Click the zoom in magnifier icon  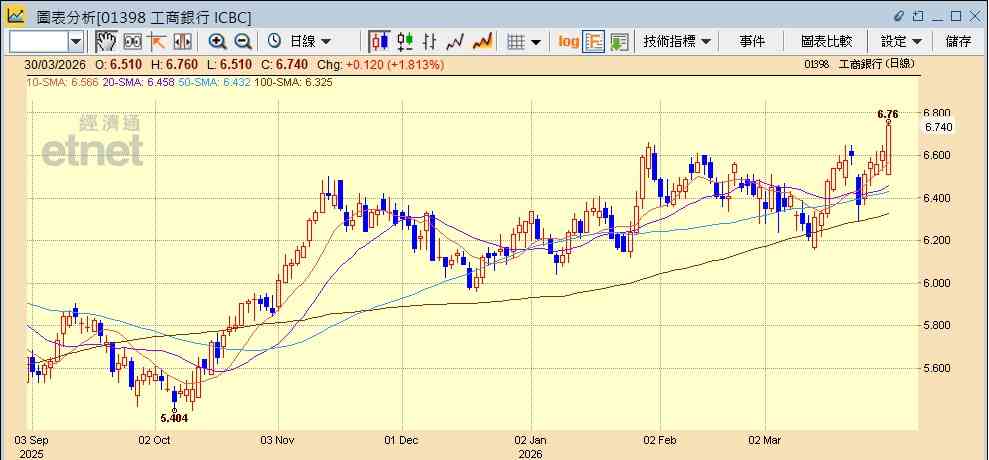point(218,42)
